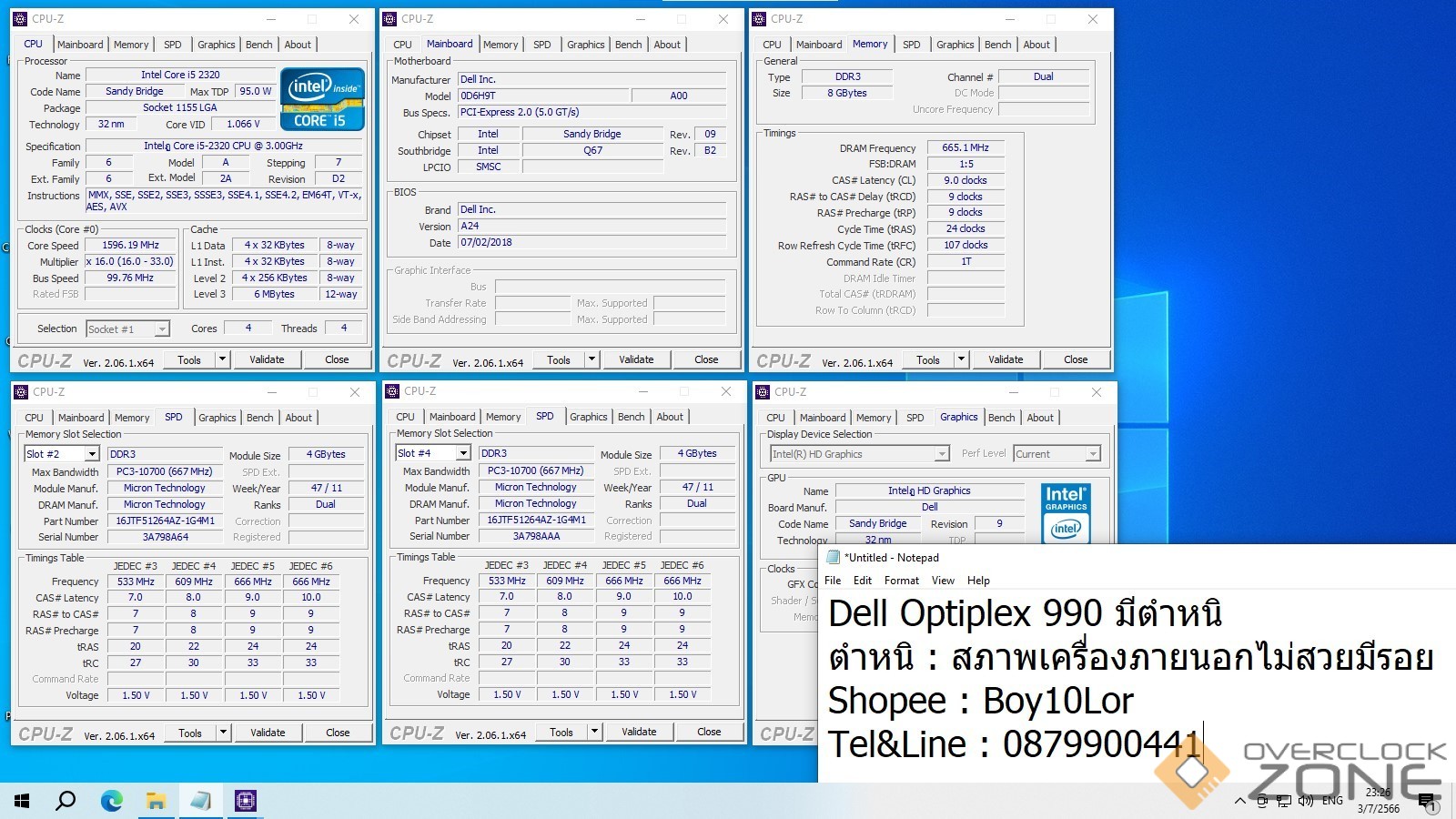Screen dimensions: 1456x819
Task: Launch Microsoft Edge from the taskbar
Action: pos(111,801)
